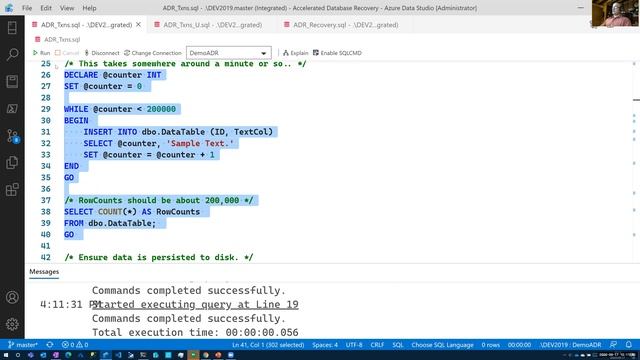Open the Source Control view

click(12, 136)
